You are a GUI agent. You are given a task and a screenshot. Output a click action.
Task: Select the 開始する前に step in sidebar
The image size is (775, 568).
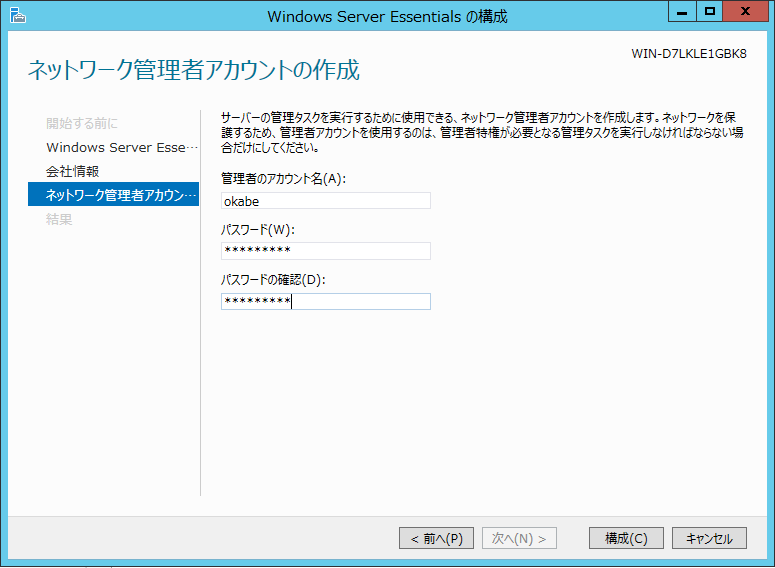click(82, 123)
